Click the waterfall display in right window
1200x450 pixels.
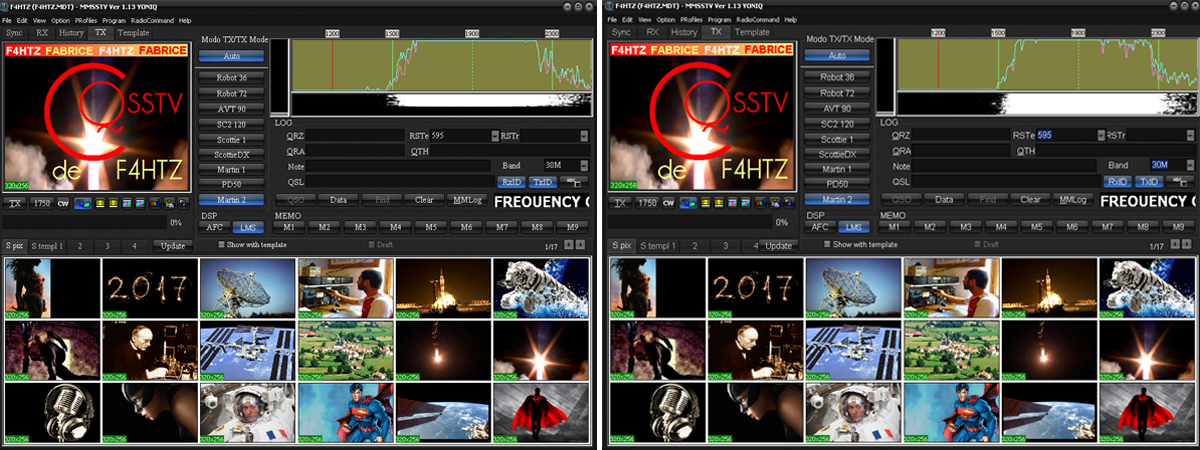click(x=1047, y=104)
